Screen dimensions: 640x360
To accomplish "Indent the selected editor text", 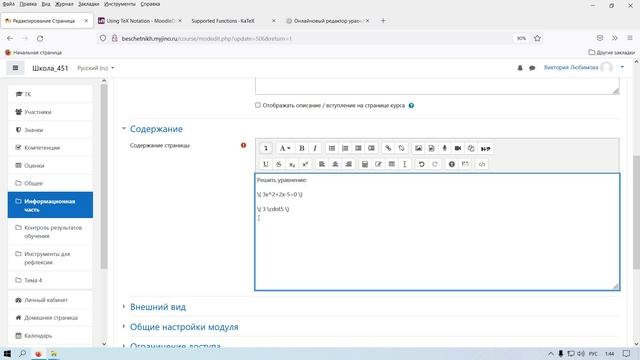I will tap(371, 148).
